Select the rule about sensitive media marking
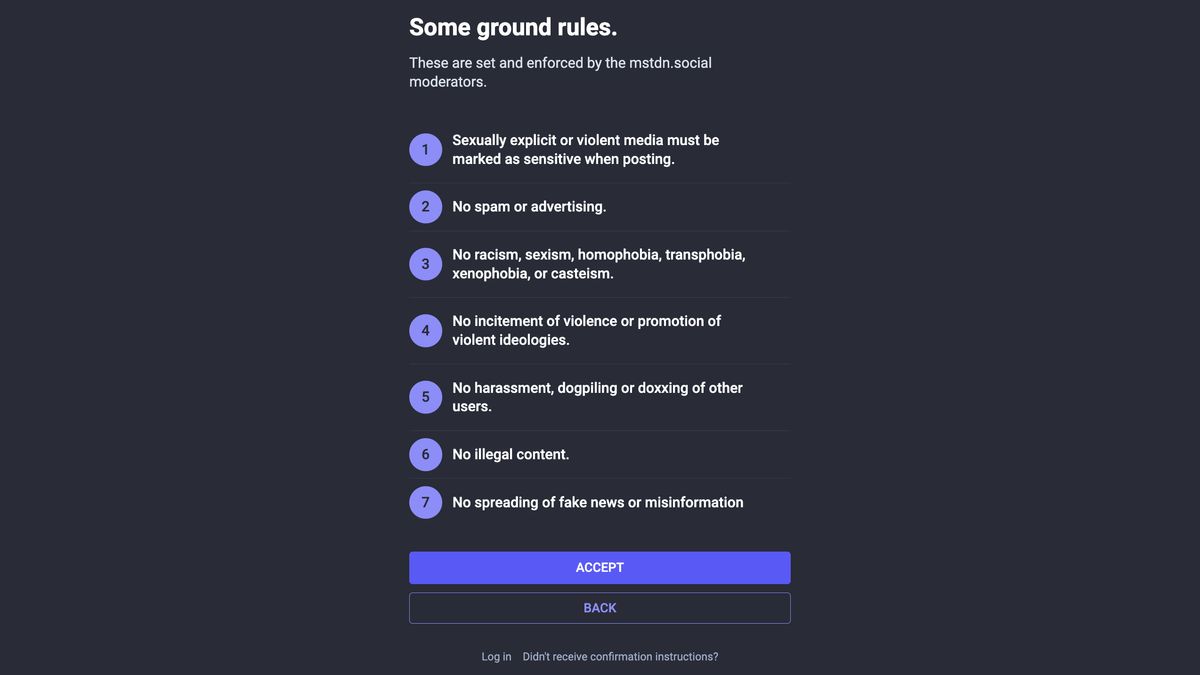This screenshot has height=675, width=1200. click(x=585, y=149)
